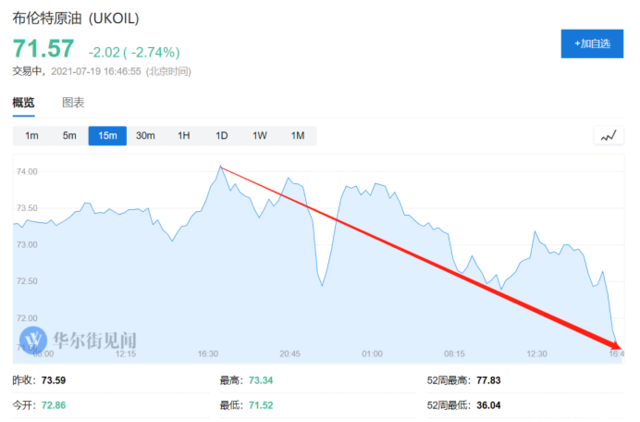Click the 12:15 time axis label

(126, 354)
